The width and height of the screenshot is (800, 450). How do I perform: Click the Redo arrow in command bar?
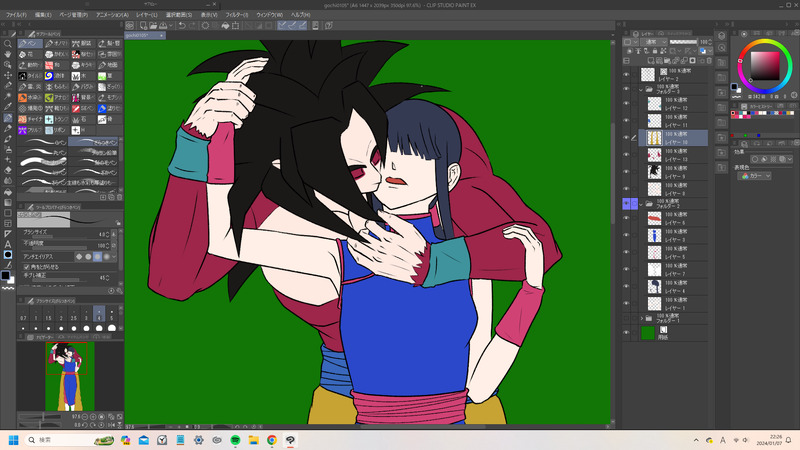193,26
